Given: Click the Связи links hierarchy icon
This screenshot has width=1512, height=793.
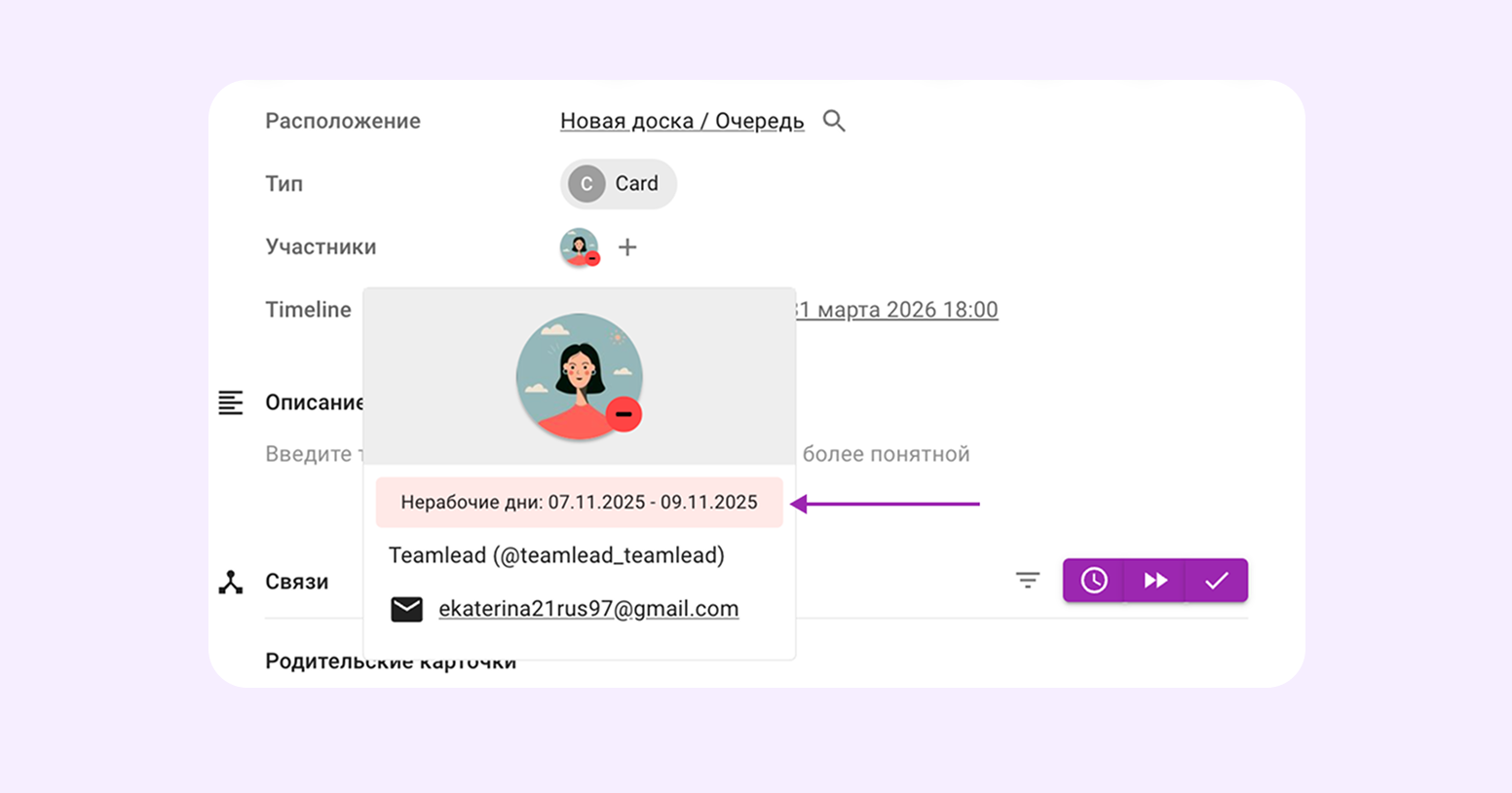Looking at the screenshot, I should coord(231,582).
